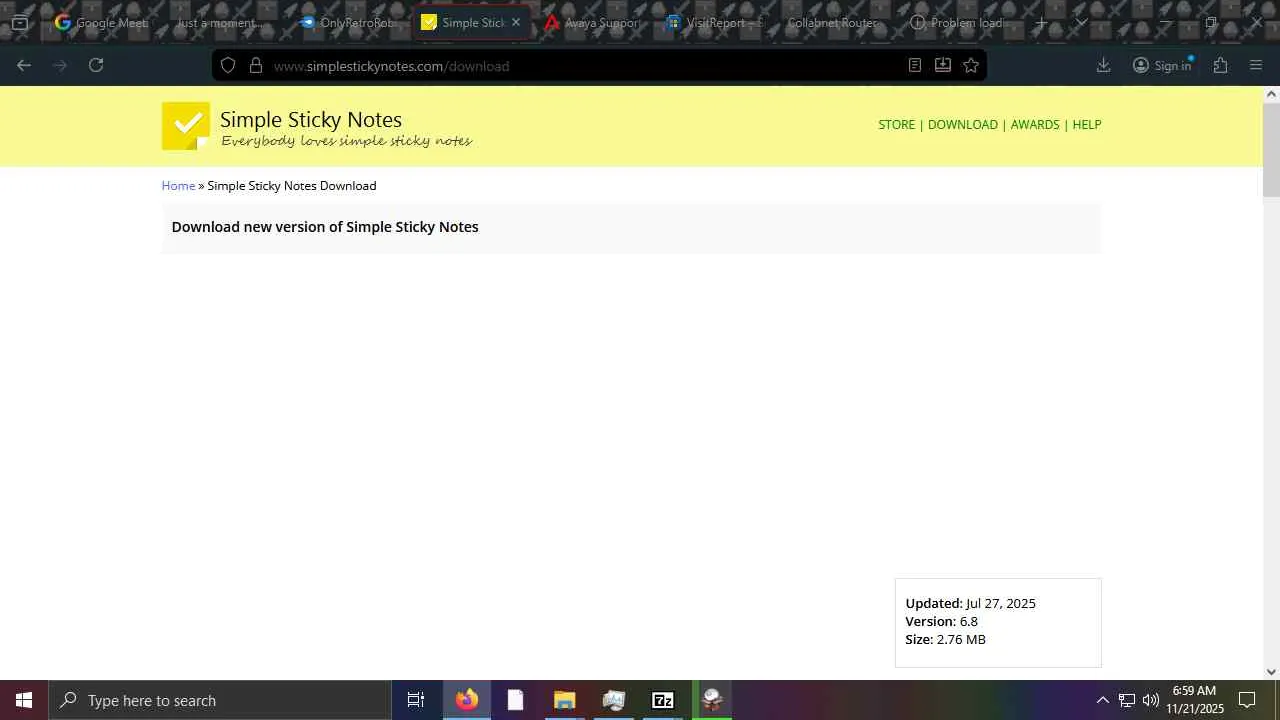Image resolution: width=1280 pixels, height=720 pixels.
Task: Open a new browser tab
Action: (x=1041, y=22)
